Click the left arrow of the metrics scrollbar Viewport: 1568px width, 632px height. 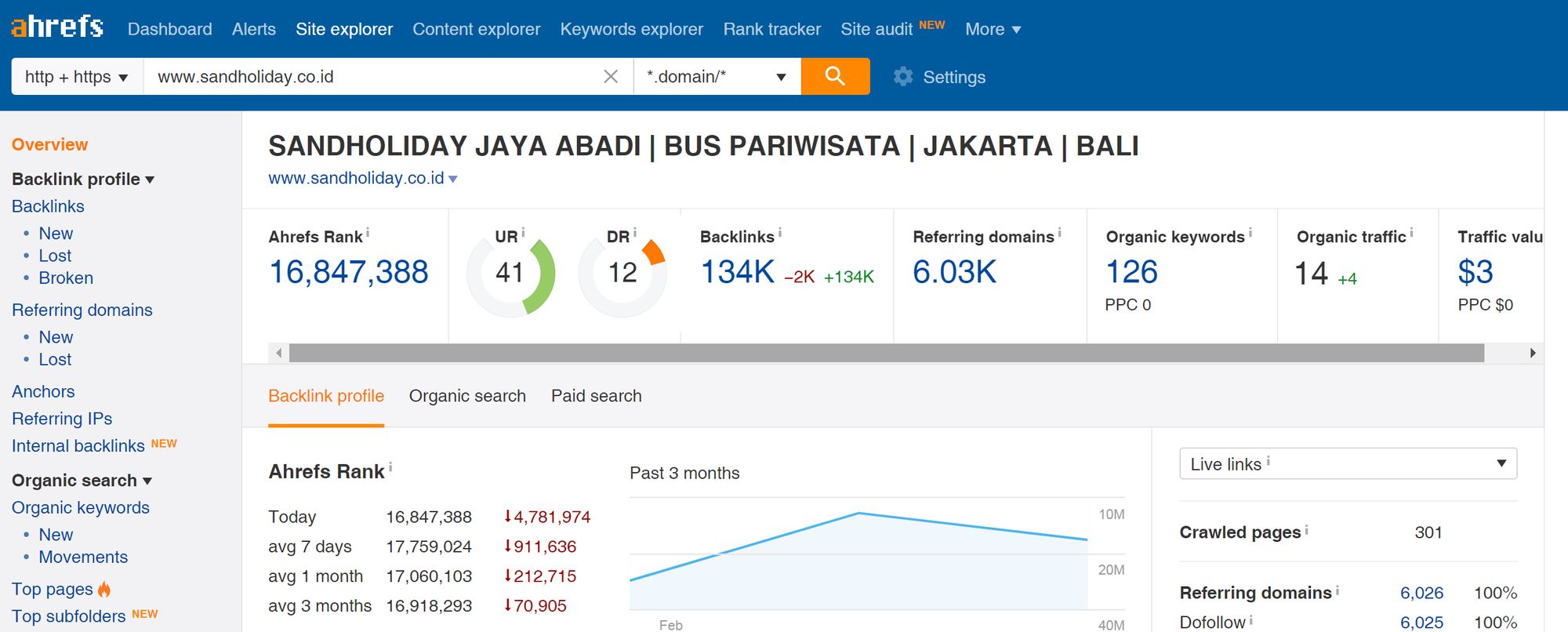coord(279,353)
